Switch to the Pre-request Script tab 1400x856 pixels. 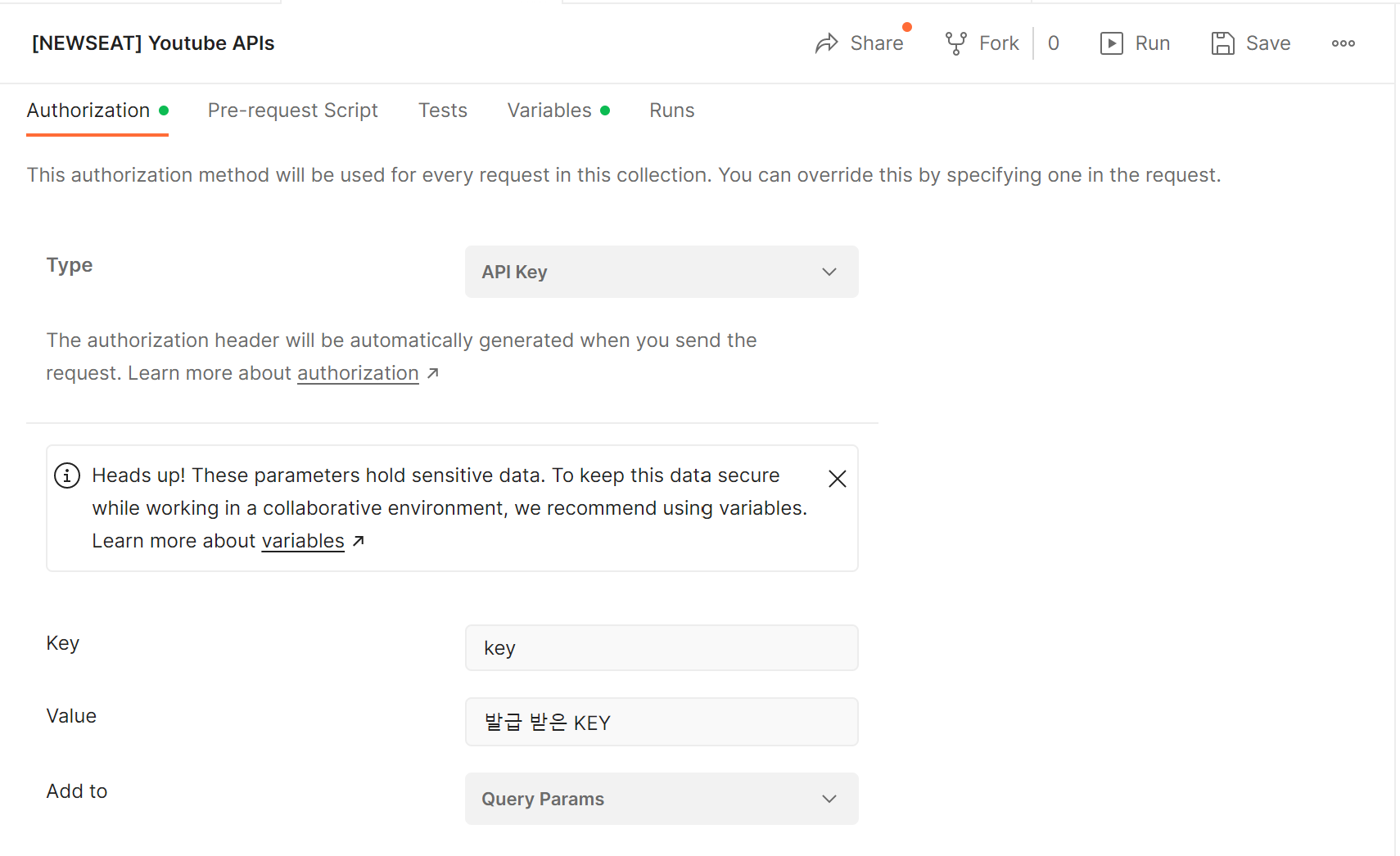tap(292, 110)
